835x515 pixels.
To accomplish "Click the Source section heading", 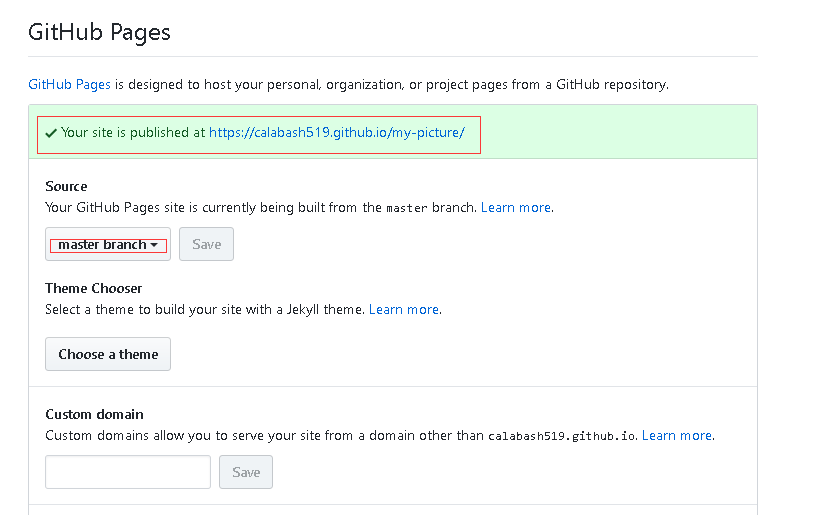I will click(x=66, y=186).
